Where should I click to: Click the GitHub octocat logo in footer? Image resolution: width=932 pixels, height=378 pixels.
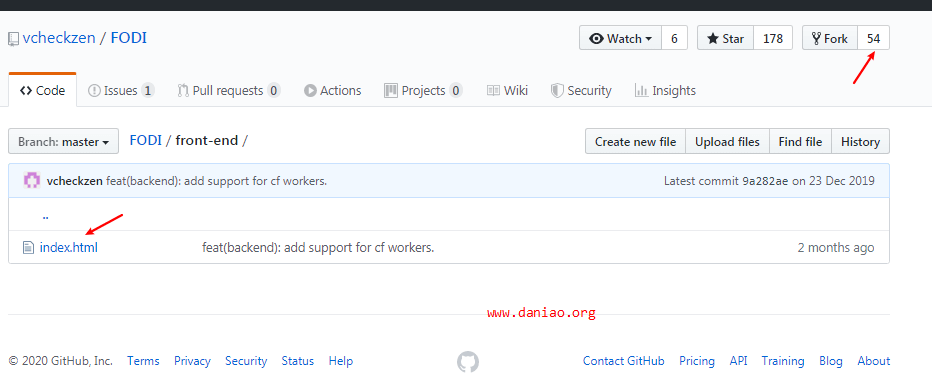[468, 361]
